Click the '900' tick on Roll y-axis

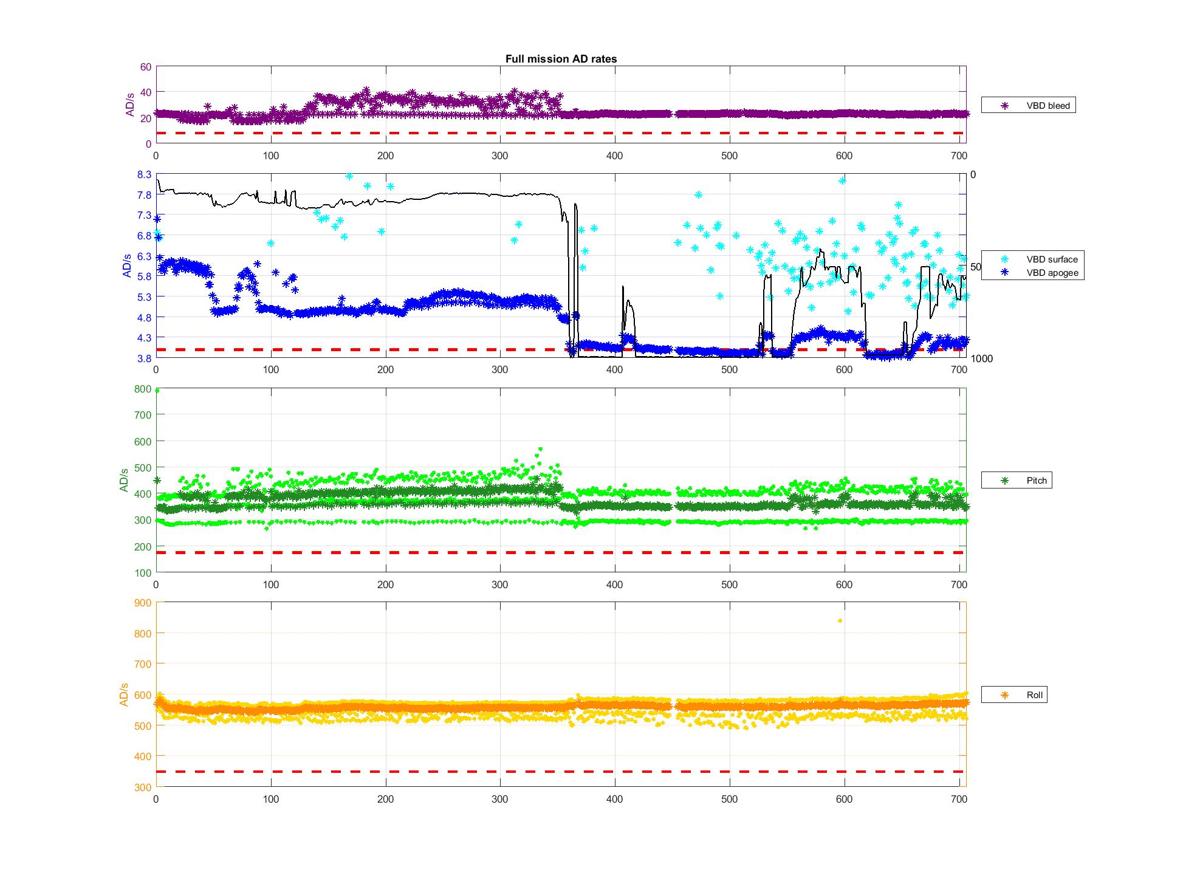144,602
